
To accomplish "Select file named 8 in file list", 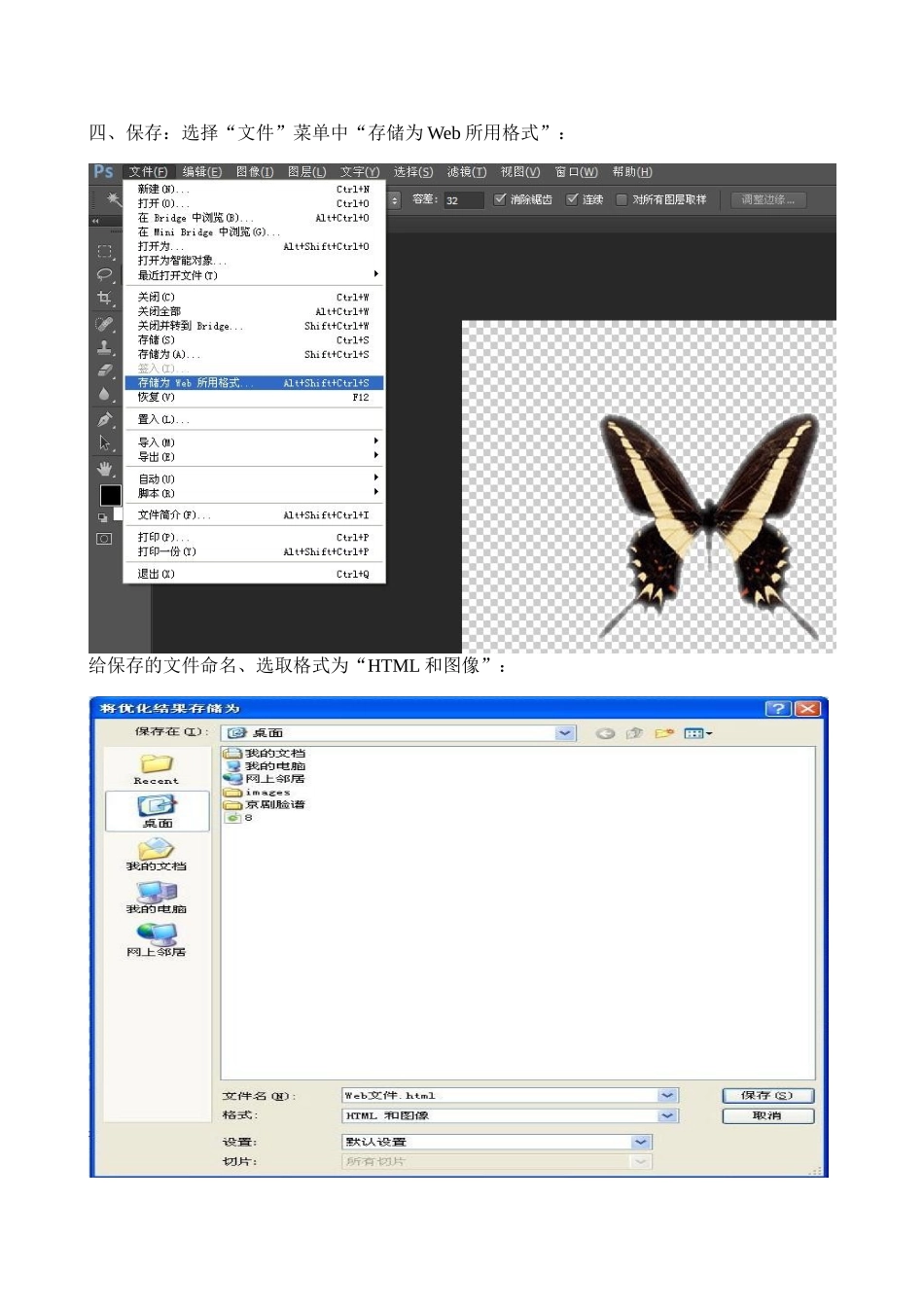I will coord(239,818).
